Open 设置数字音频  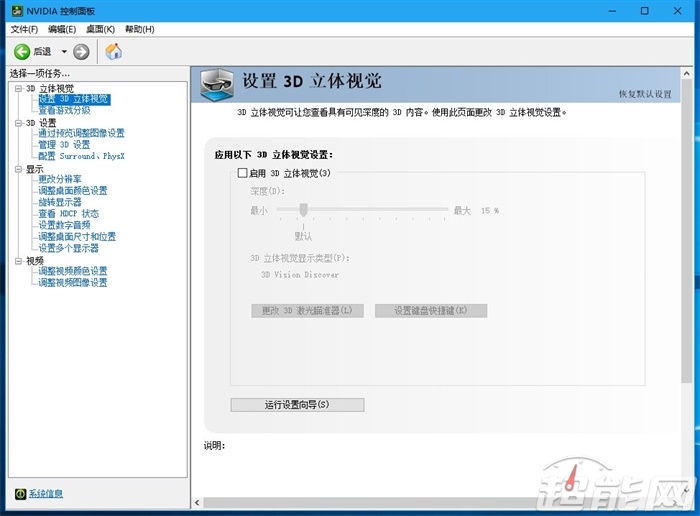64,225
